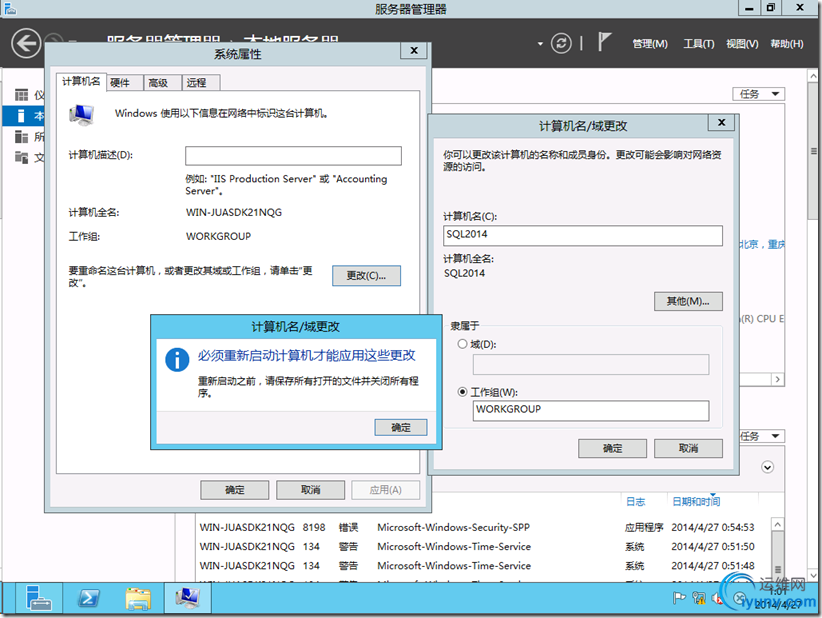Click the empty domain name field
The image size is (822, 618).
(x=591, y=364)
